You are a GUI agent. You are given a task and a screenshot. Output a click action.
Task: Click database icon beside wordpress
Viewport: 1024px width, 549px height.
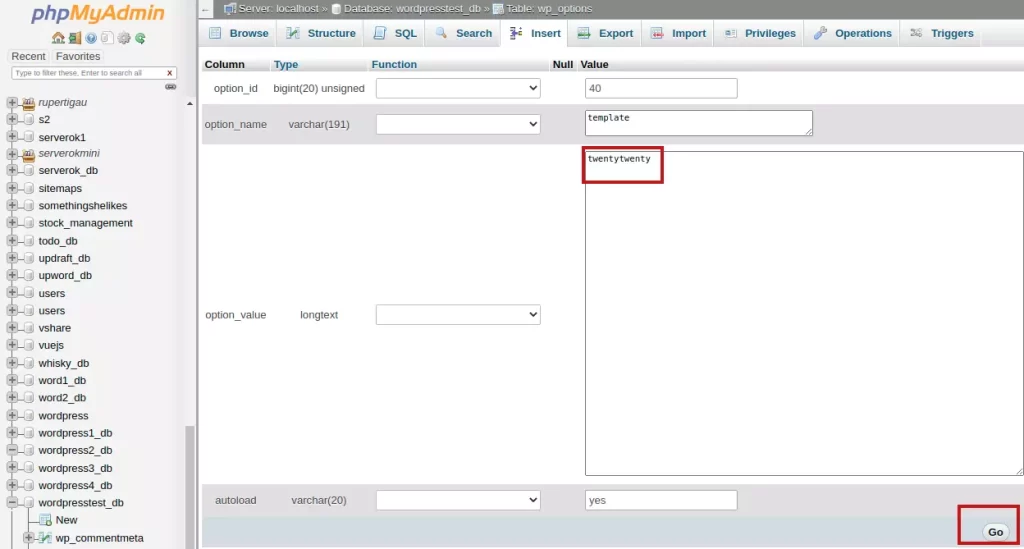28,415
